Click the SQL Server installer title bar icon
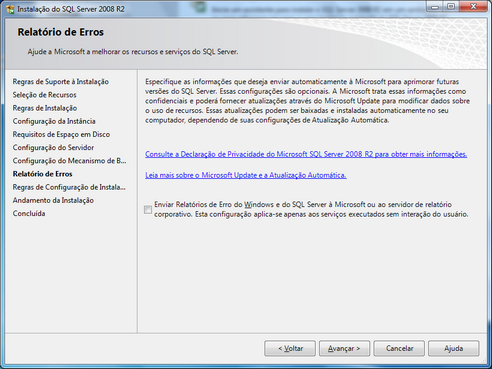This screenshot has height=369, width=492. click(10, 9)
